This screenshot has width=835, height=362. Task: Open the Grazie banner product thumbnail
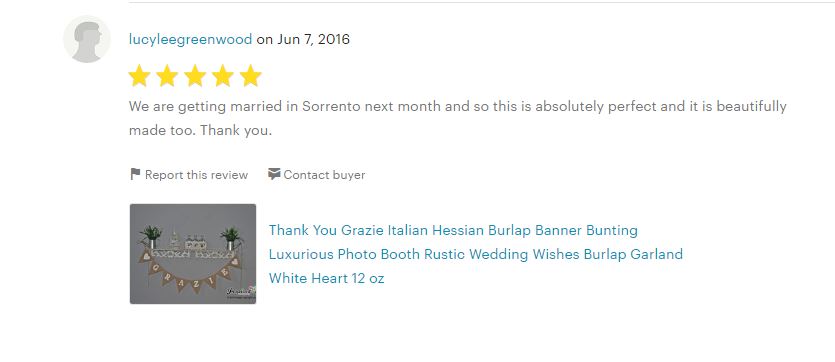click(193, 254)
